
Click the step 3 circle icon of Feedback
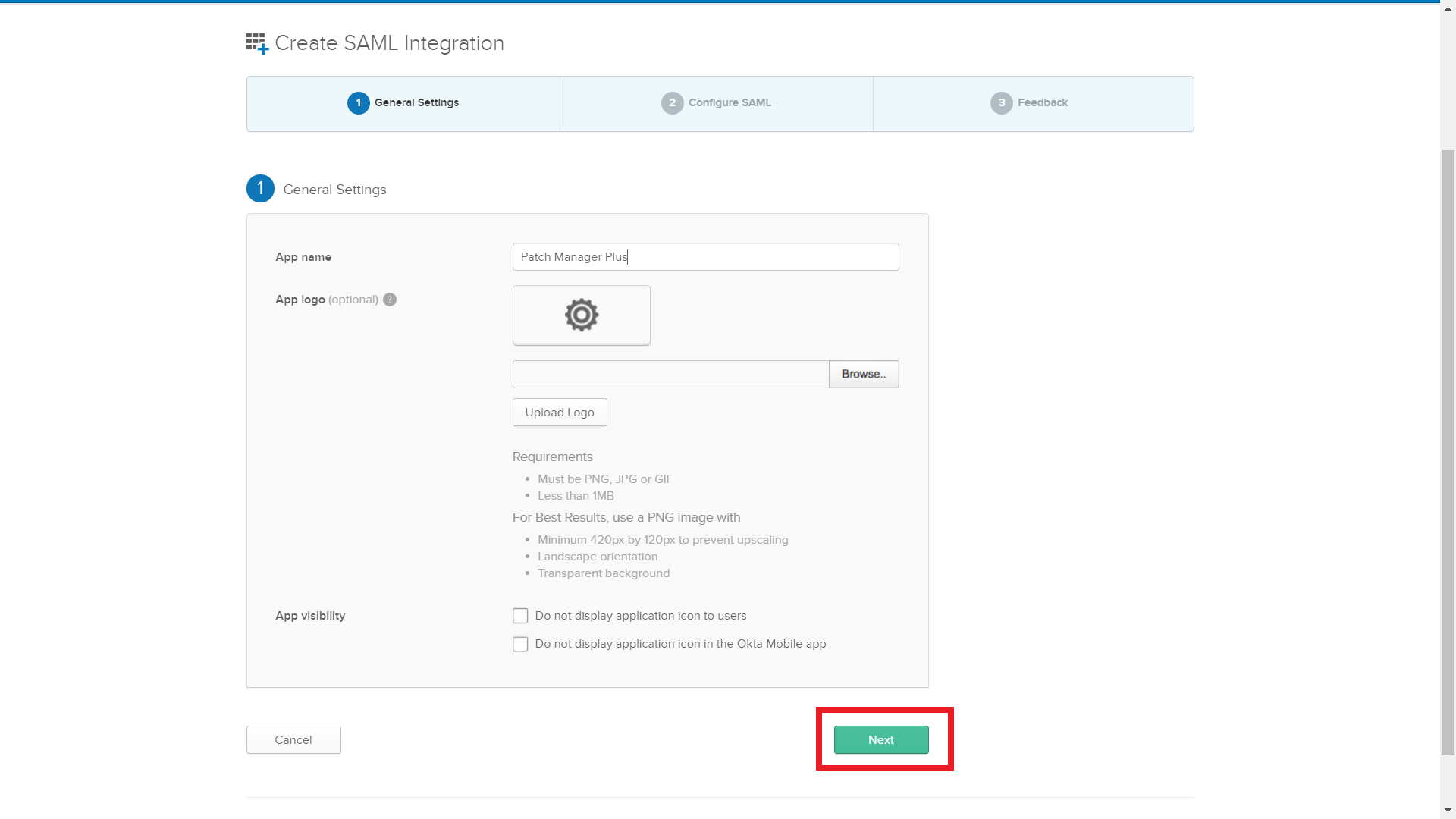point(1001,103)
